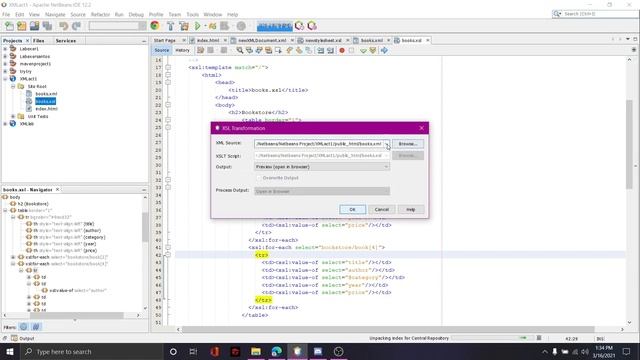Screen dimensions: 640x360
Task: Expand the Labocar1 project node
Action: [x=5, y=49]
